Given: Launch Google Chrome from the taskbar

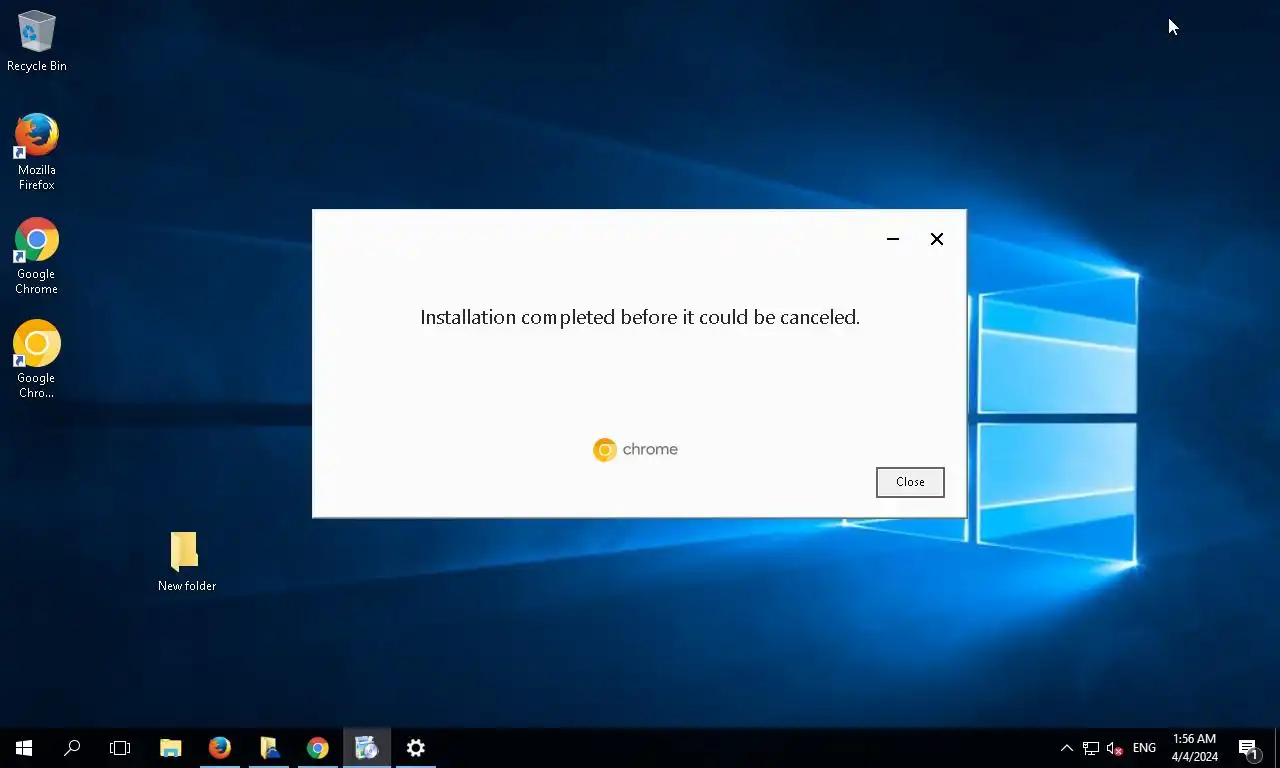Looking at the screenshot, I should click(x=318, y=748).
